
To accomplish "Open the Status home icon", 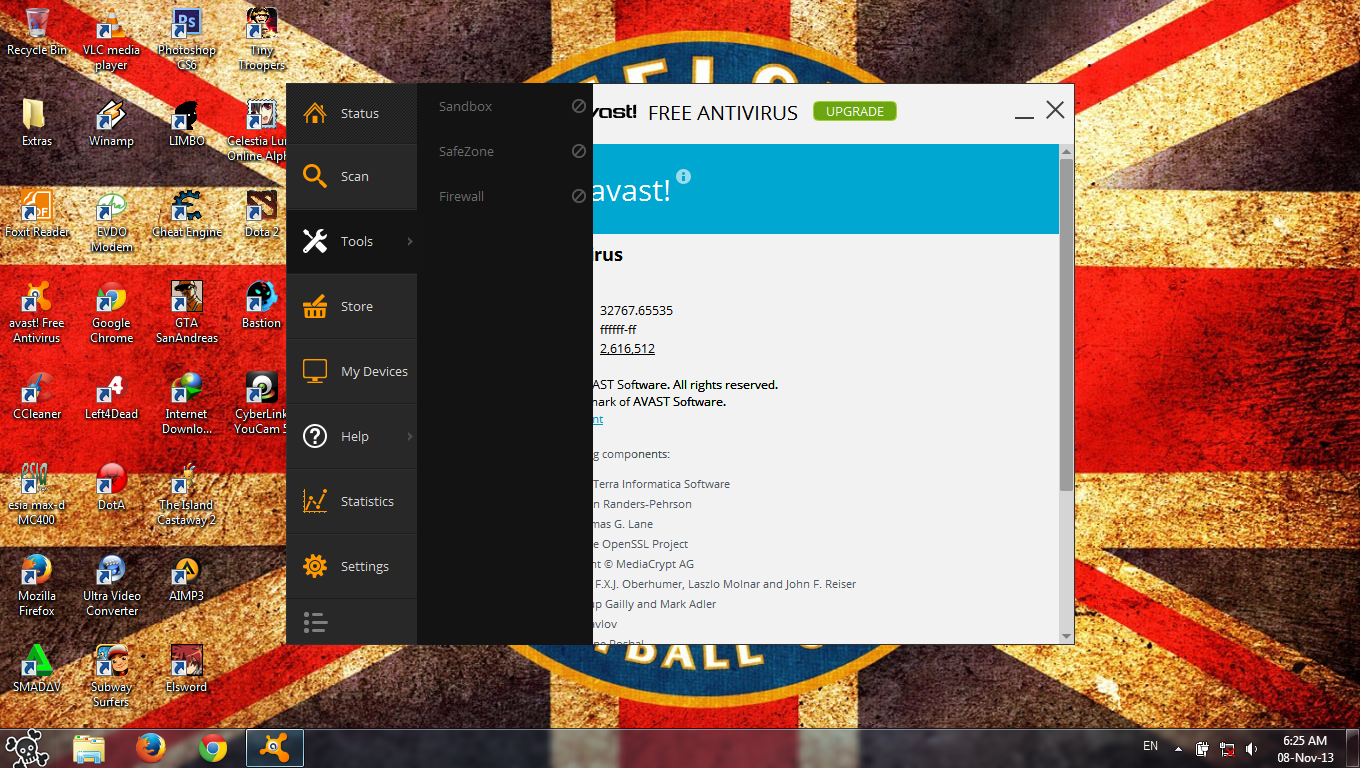I will (315, 112).
